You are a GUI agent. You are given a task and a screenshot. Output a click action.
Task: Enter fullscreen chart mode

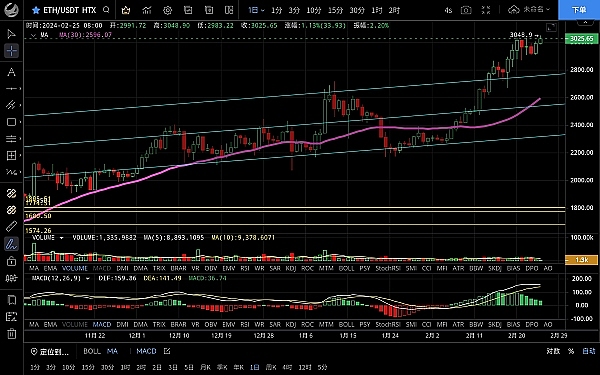click(x=486, y=10)
